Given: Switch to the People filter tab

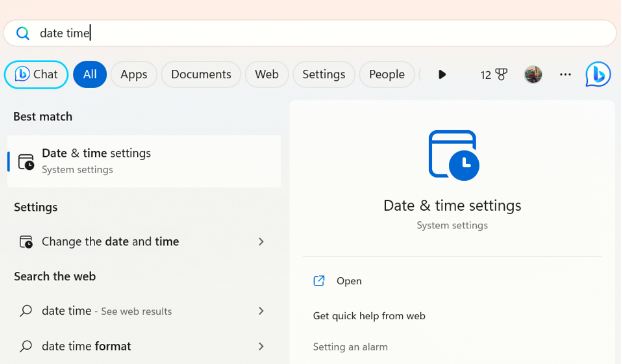Looking at the screenshot, I should pos(387,75).
